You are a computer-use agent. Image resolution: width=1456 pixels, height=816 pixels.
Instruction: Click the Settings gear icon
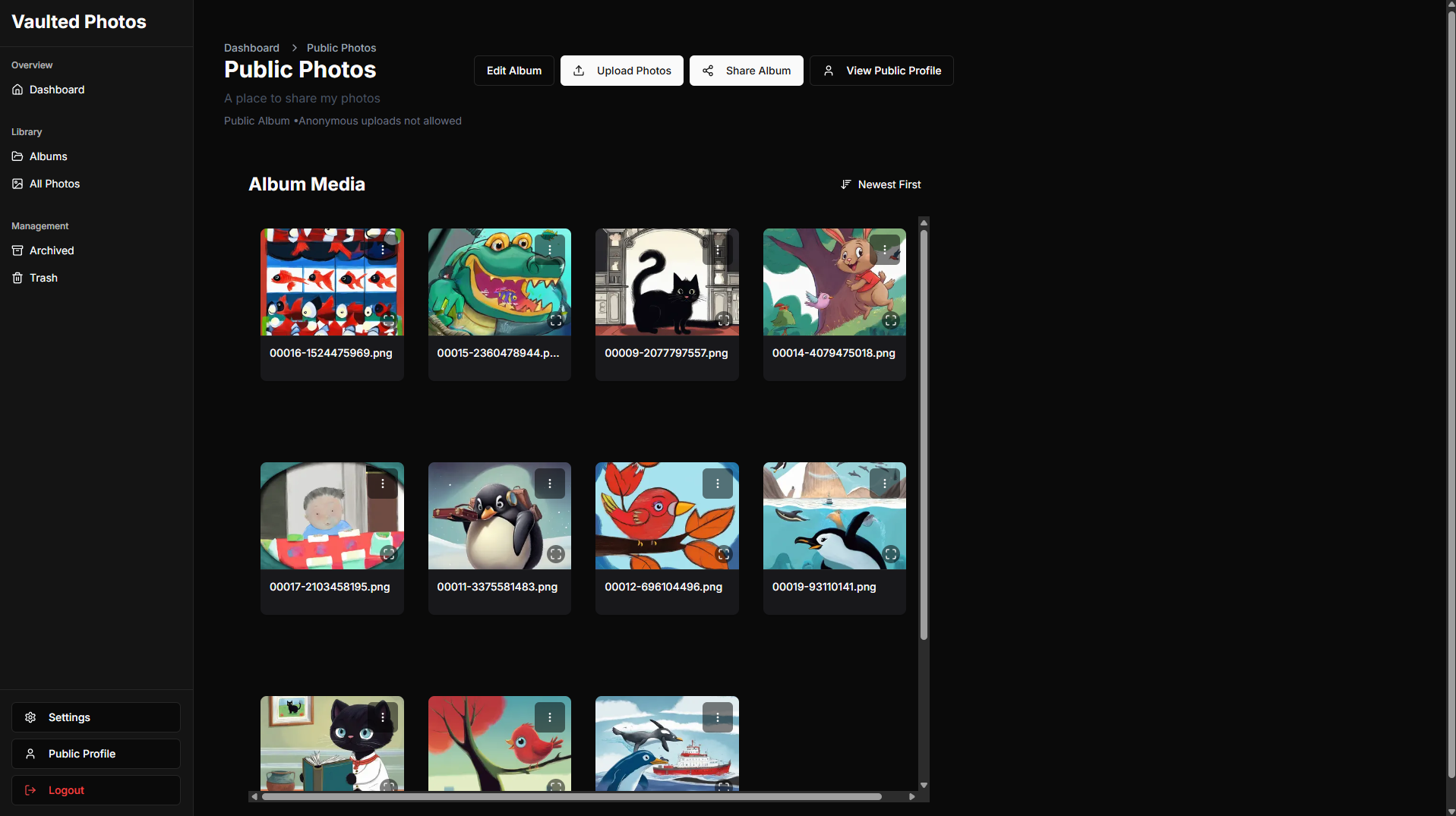click(30, 717)
